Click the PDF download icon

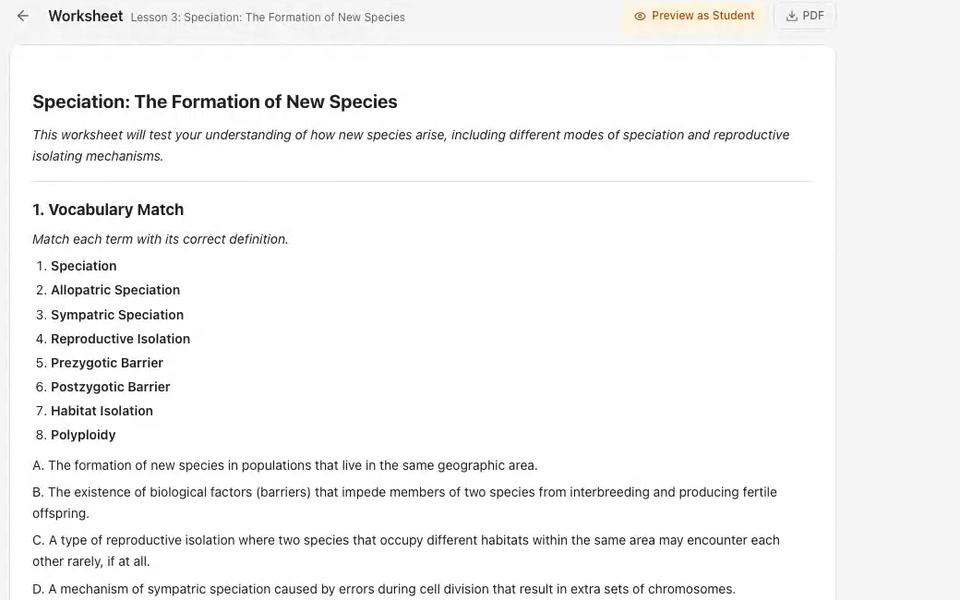click(792, 16)
